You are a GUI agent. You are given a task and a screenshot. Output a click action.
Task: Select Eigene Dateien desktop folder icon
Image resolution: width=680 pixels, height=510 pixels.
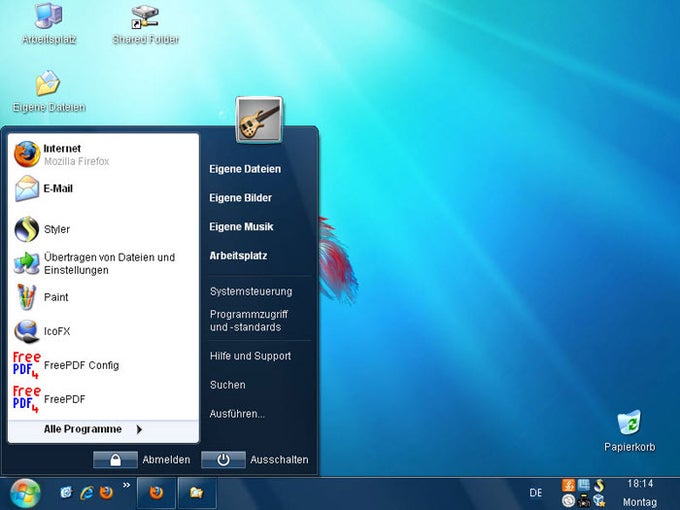click(x=49, y=91)
